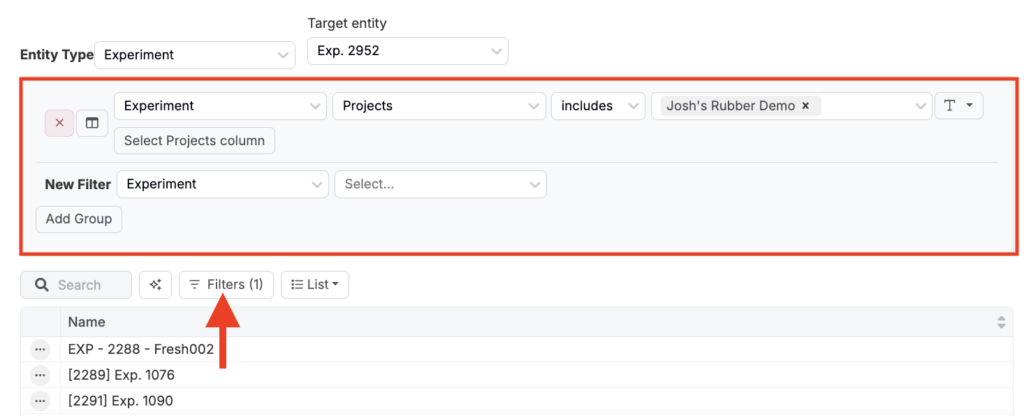
Task: Open options menu for EXP - 2288 - Fresh002
Action: (40, 349)
